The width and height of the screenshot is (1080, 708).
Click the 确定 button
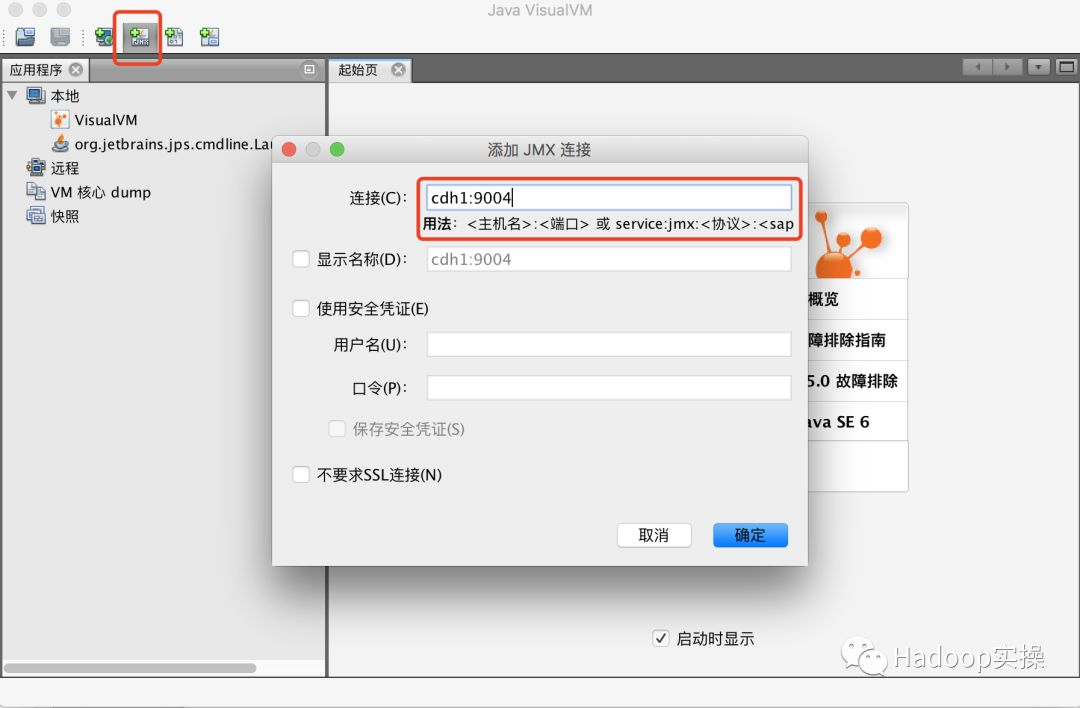[750, 535]
